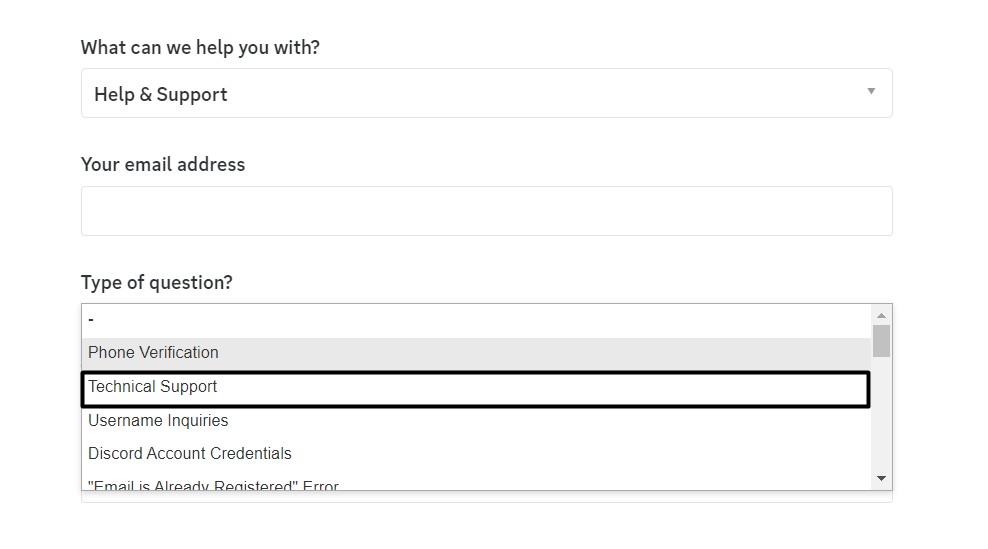Select Discord Account Credentials option

coord(476,454)
